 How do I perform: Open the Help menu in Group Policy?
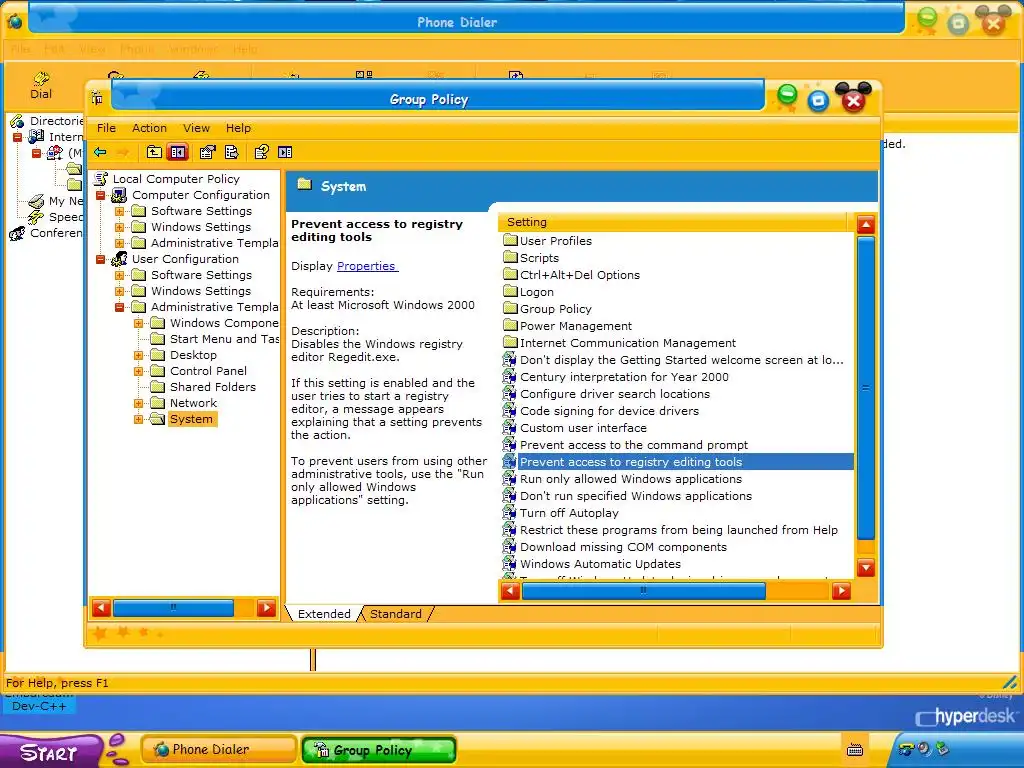pos(238,128)
